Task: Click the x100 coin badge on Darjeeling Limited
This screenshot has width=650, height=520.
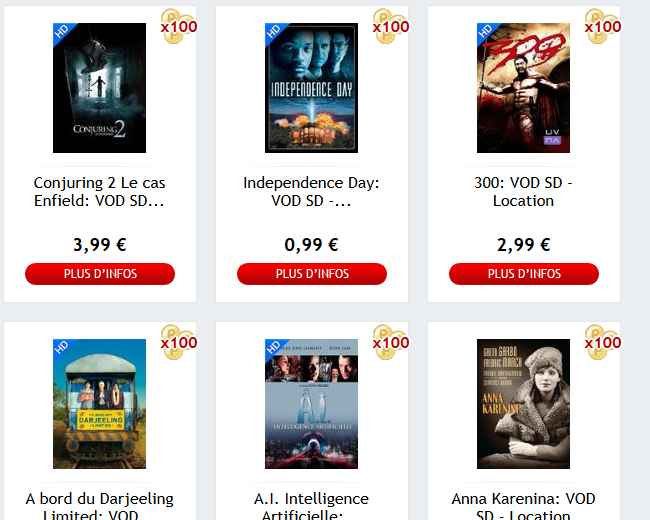Action: coord(179,343)
